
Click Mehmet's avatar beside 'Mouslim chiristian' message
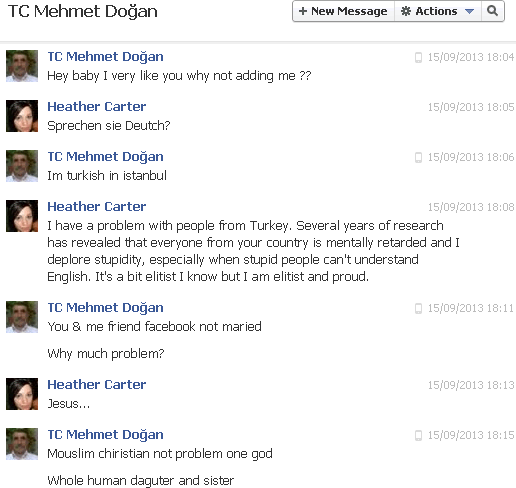pos(22,444)
